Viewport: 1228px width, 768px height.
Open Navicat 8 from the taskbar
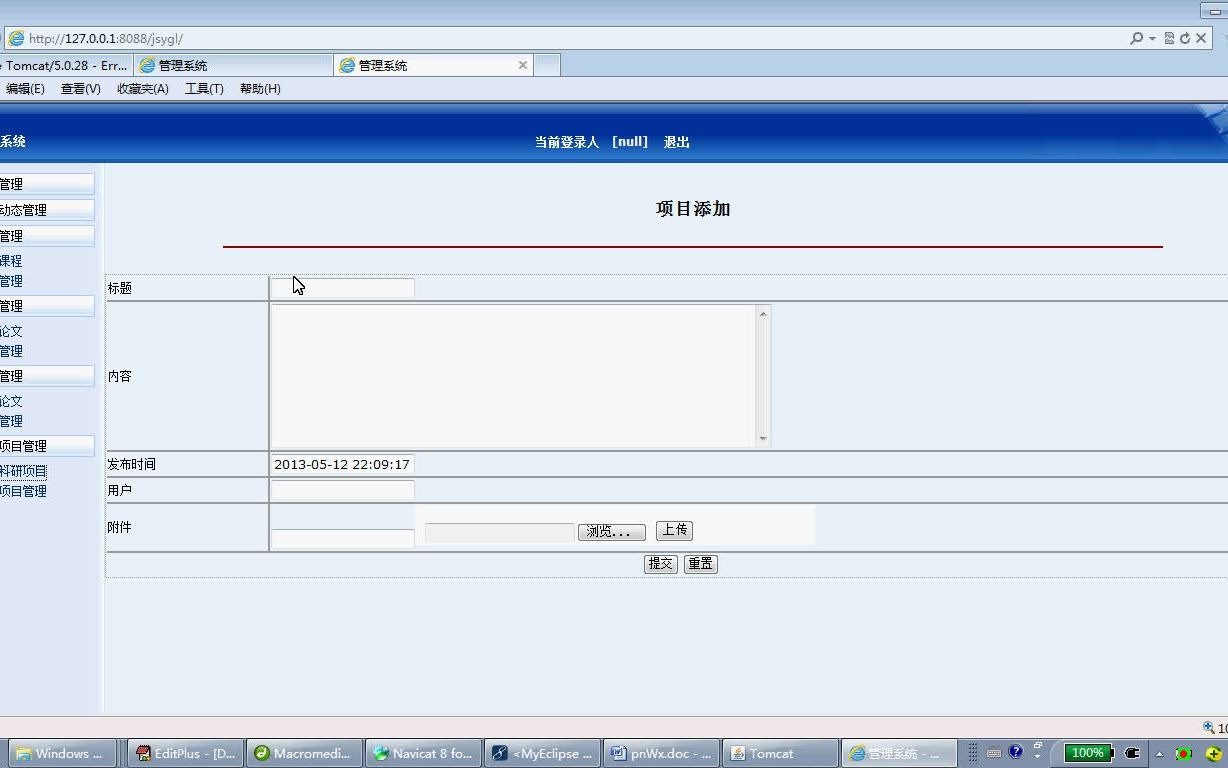[x=422, y=753]
